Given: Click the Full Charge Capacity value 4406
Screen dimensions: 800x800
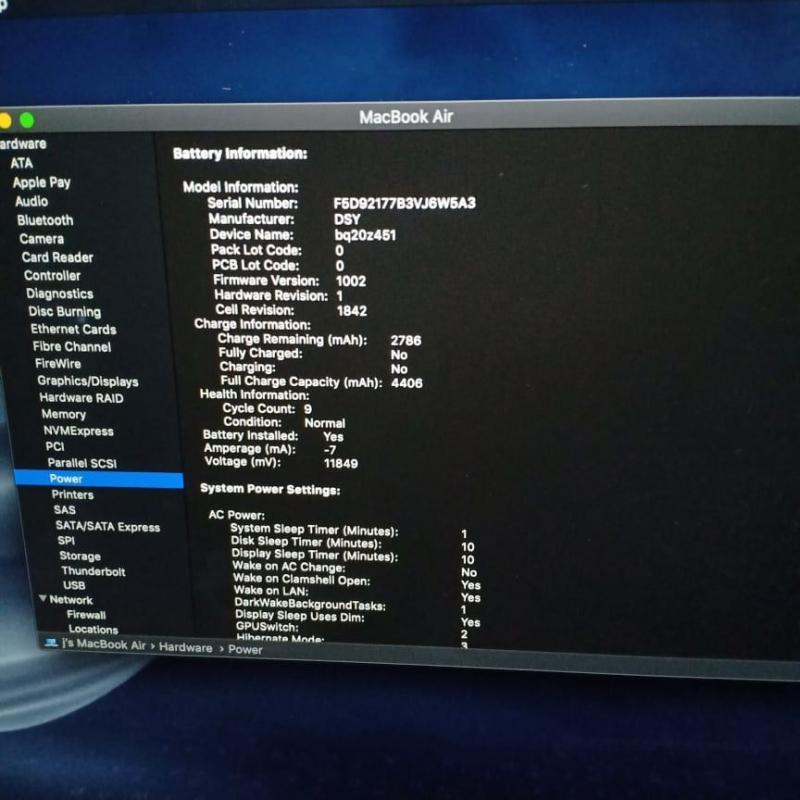Looking at the screenshot, I should [x=407, y=383].
